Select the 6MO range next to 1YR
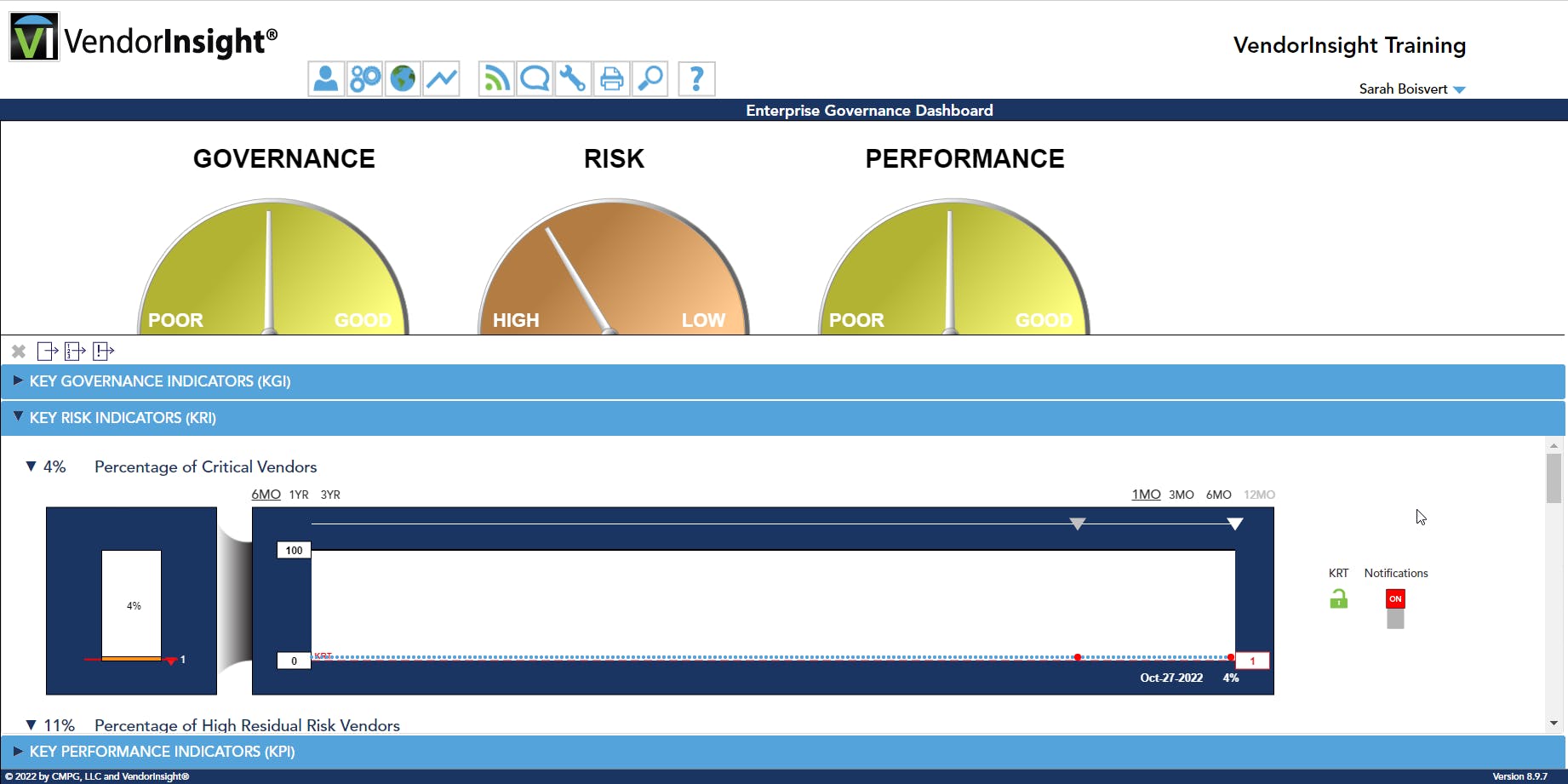1568x784 pixels. 266,495
